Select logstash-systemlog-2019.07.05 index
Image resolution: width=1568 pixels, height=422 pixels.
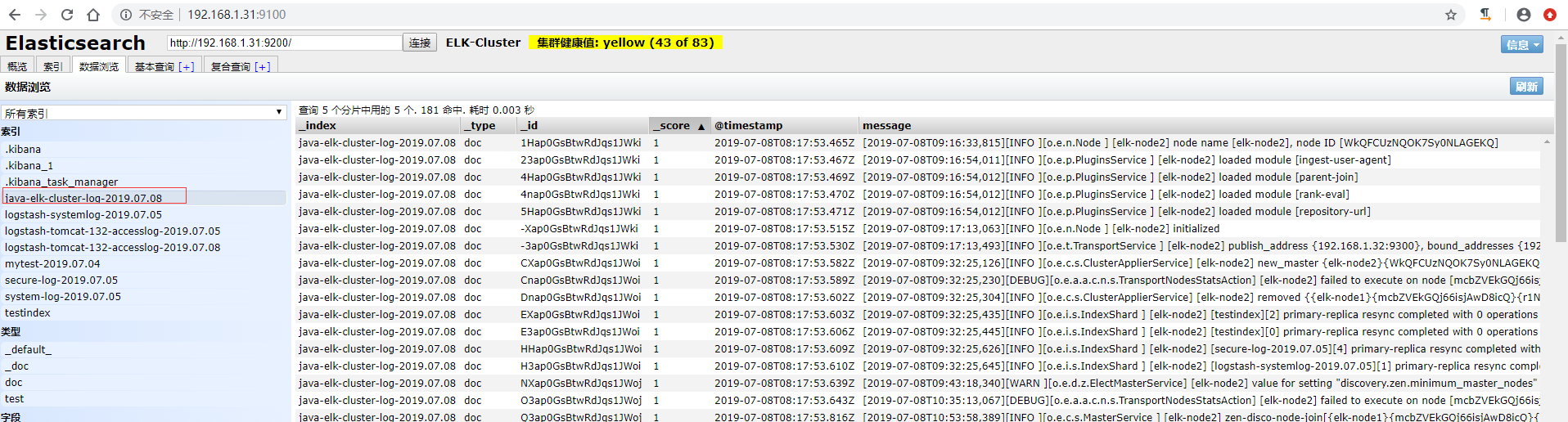pyautogui.click(x=144, y=214)
